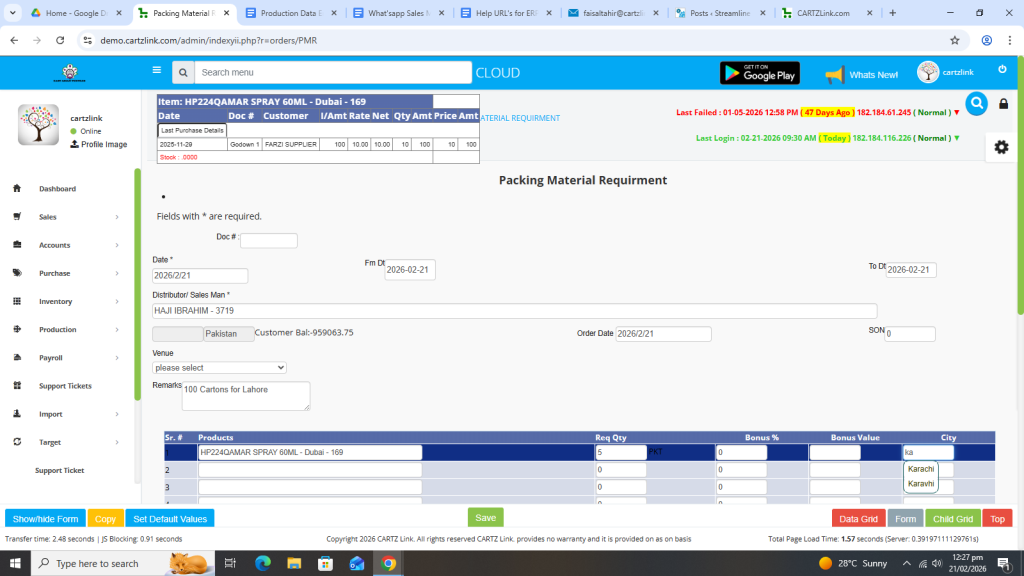1024x576 pixels.
Task: Click the lock icon at top right
Action: pos(1004,104)
